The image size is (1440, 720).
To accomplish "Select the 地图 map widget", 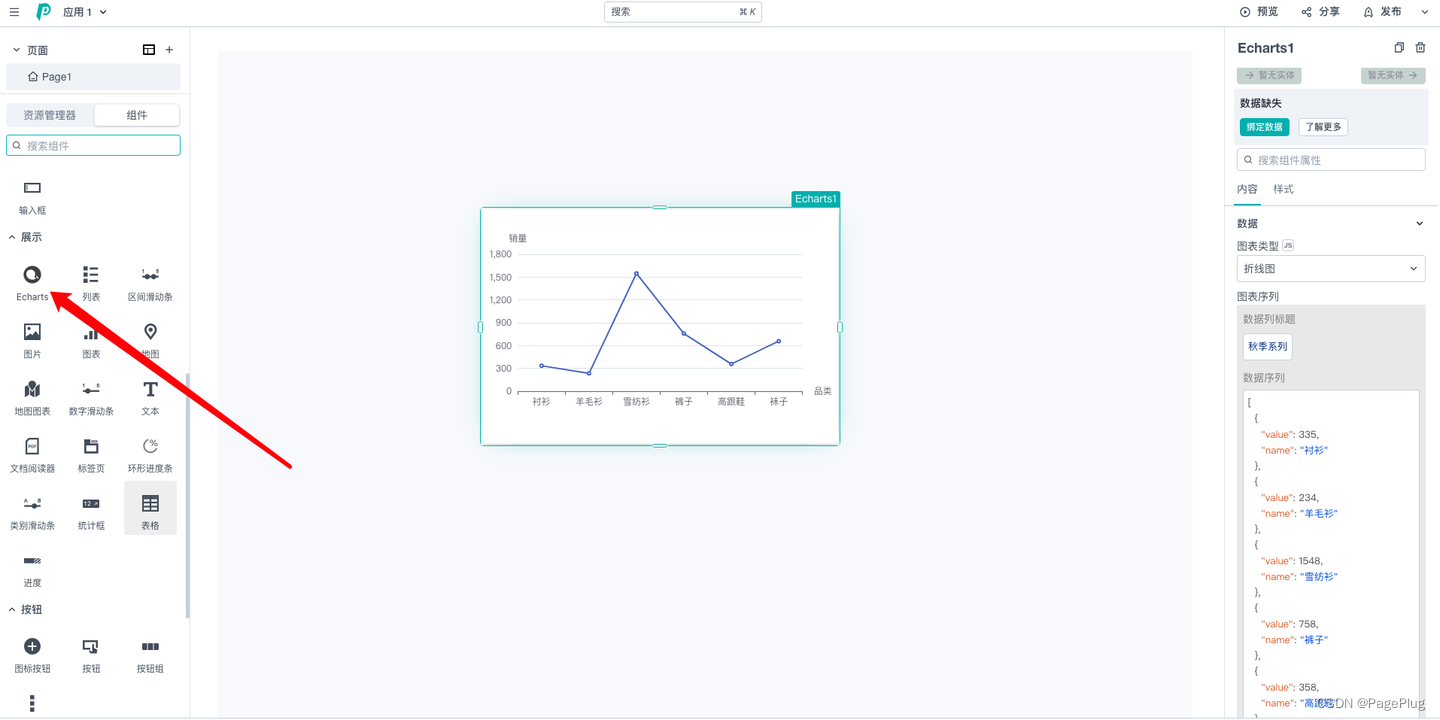I will coord(150,340).
